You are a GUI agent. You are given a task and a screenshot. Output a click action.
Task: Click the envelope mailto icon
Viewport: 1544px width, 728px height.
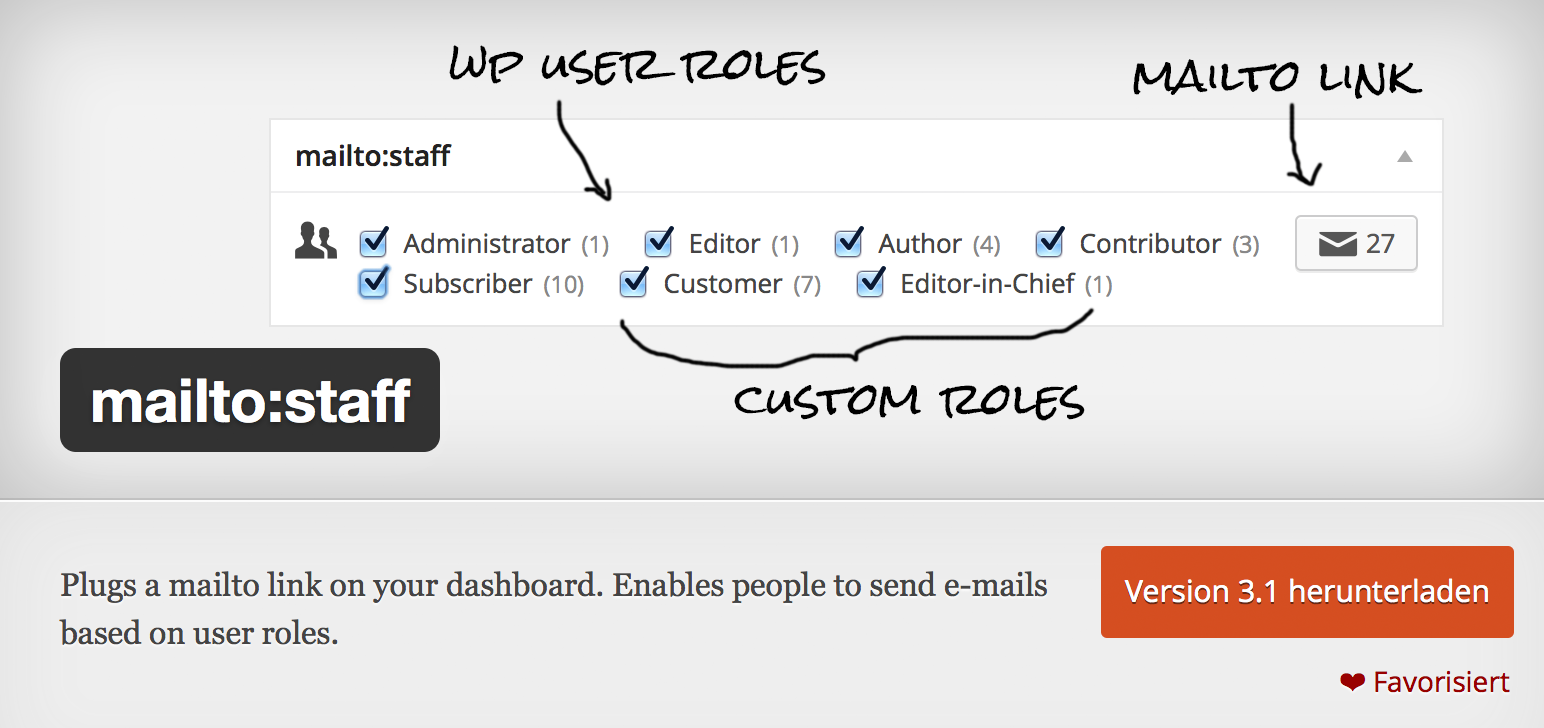tap(1337, 244)
